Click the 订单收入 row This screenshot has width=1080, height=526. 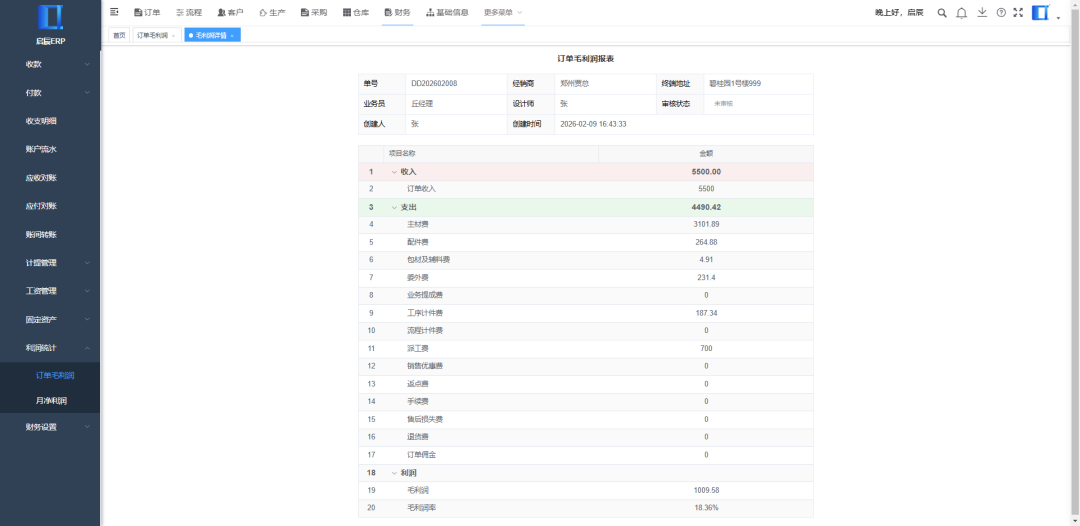tap(585, 189)
